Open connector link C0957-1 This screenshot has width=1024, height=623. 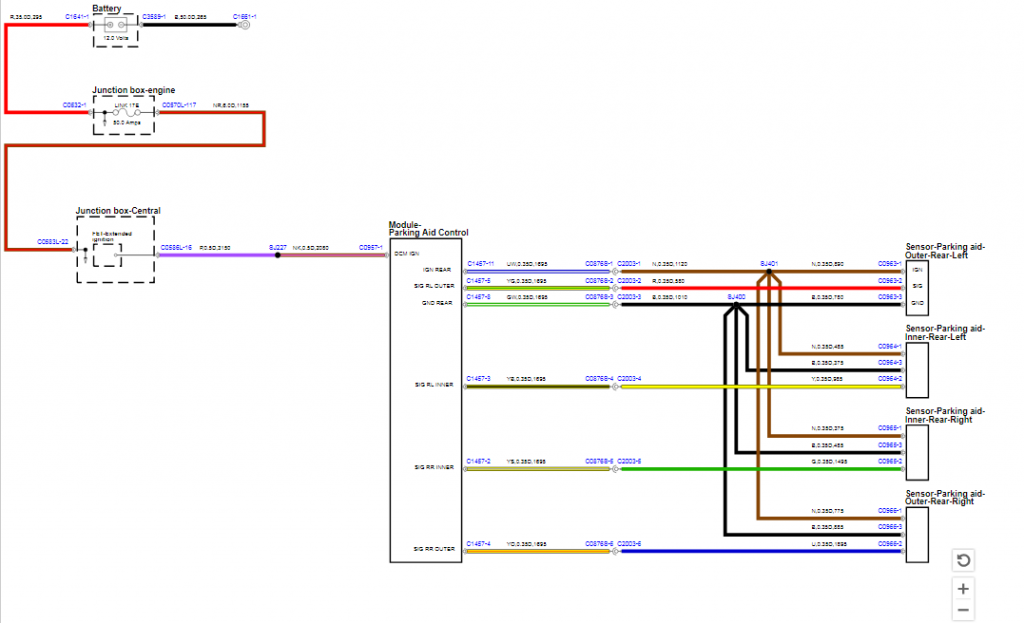(x=371, y=248)
